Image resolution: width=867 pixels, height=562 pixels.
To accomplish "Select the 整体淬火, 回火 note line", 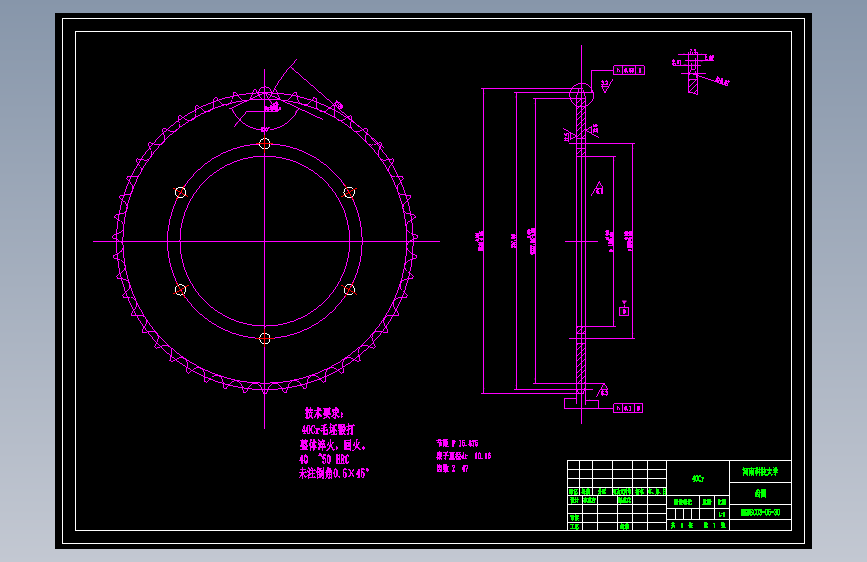I will coord(333,445).
